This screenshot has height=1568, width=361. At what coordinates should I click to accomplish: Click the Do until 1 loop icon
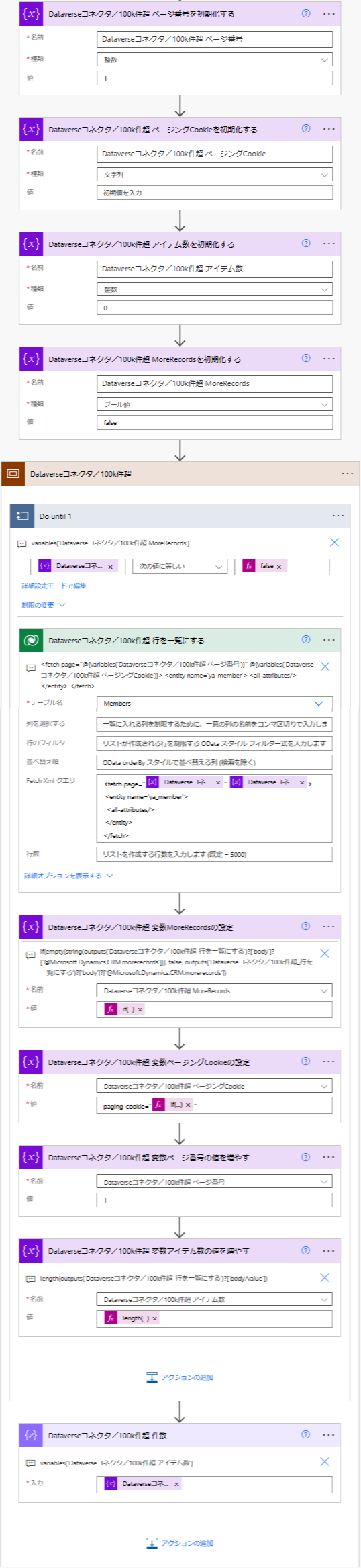(x=22, y=516)
